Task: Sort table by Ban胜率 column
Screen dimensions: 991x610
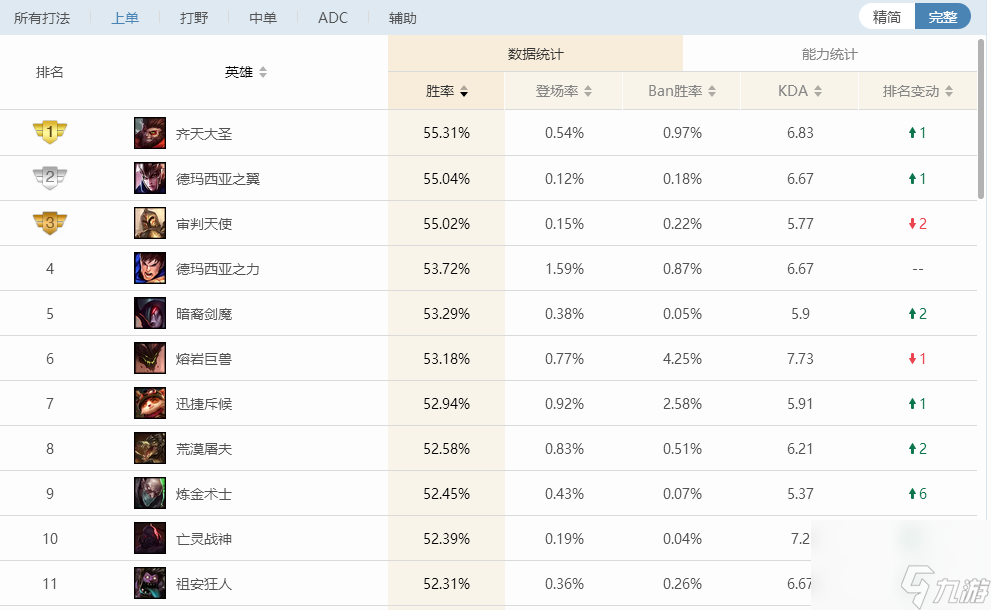Action: 682,91
